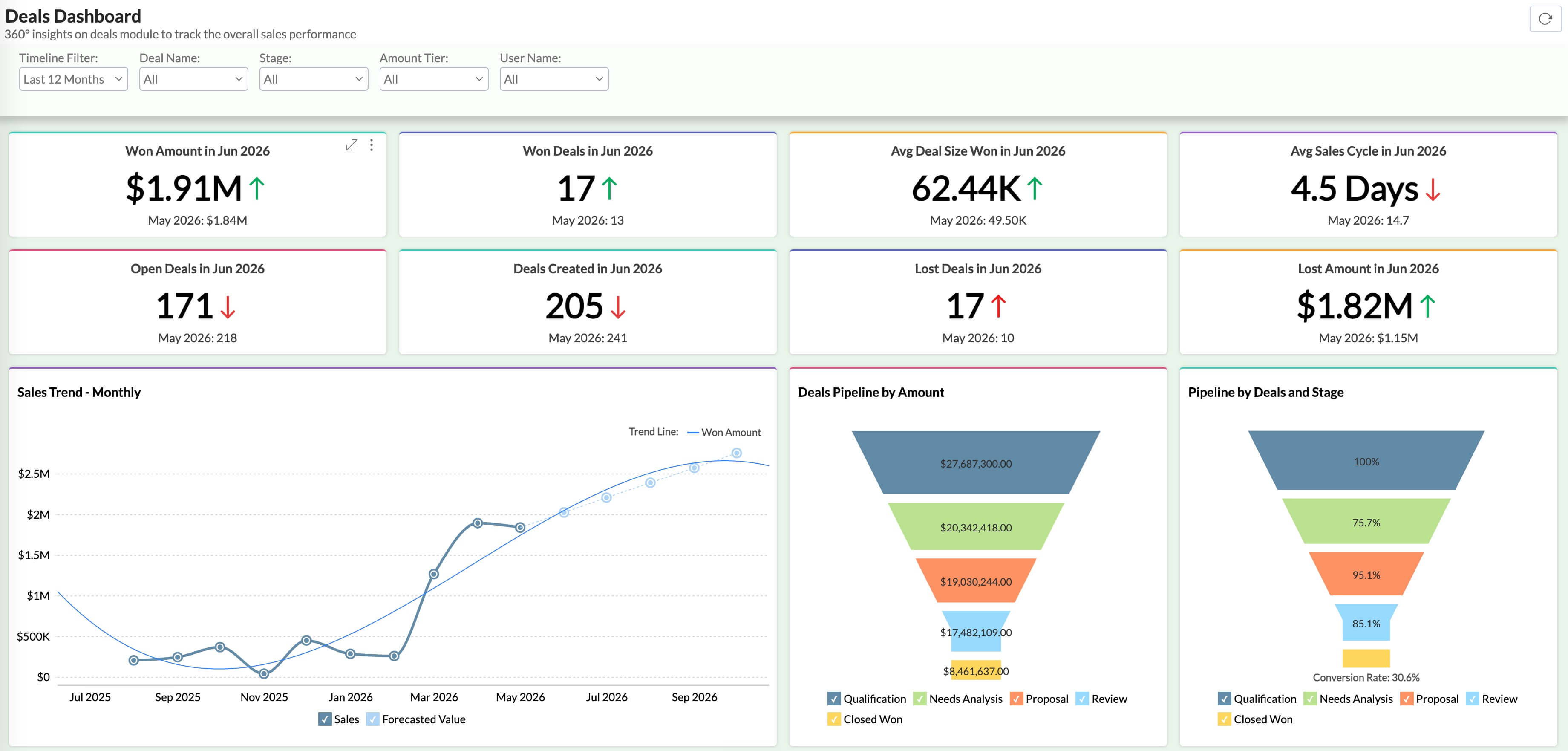Click the green up arrow beside $1.91M
The width and height of the screenshot is (1568, 751).
(257, 188)
